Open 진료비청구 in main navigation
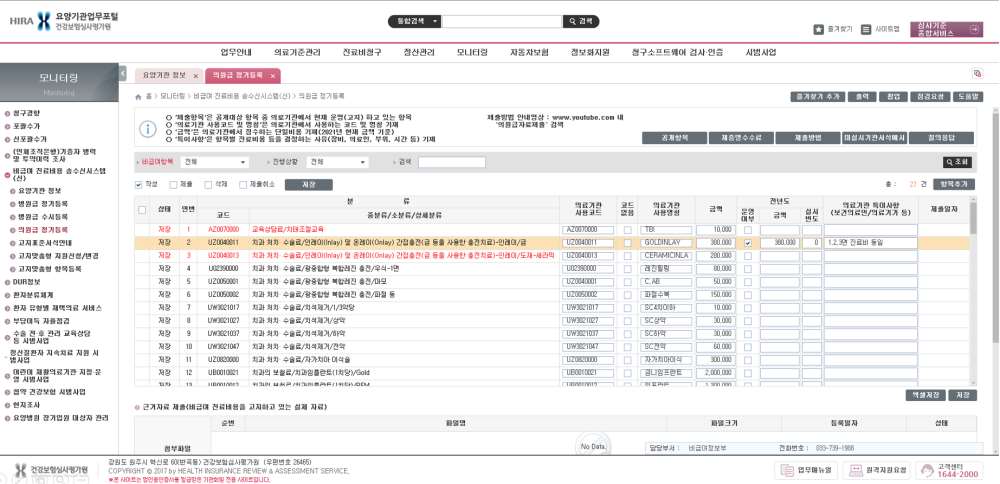Viewport: 1000px width, 484px height. pyautogui.click(x=362, y=52)
